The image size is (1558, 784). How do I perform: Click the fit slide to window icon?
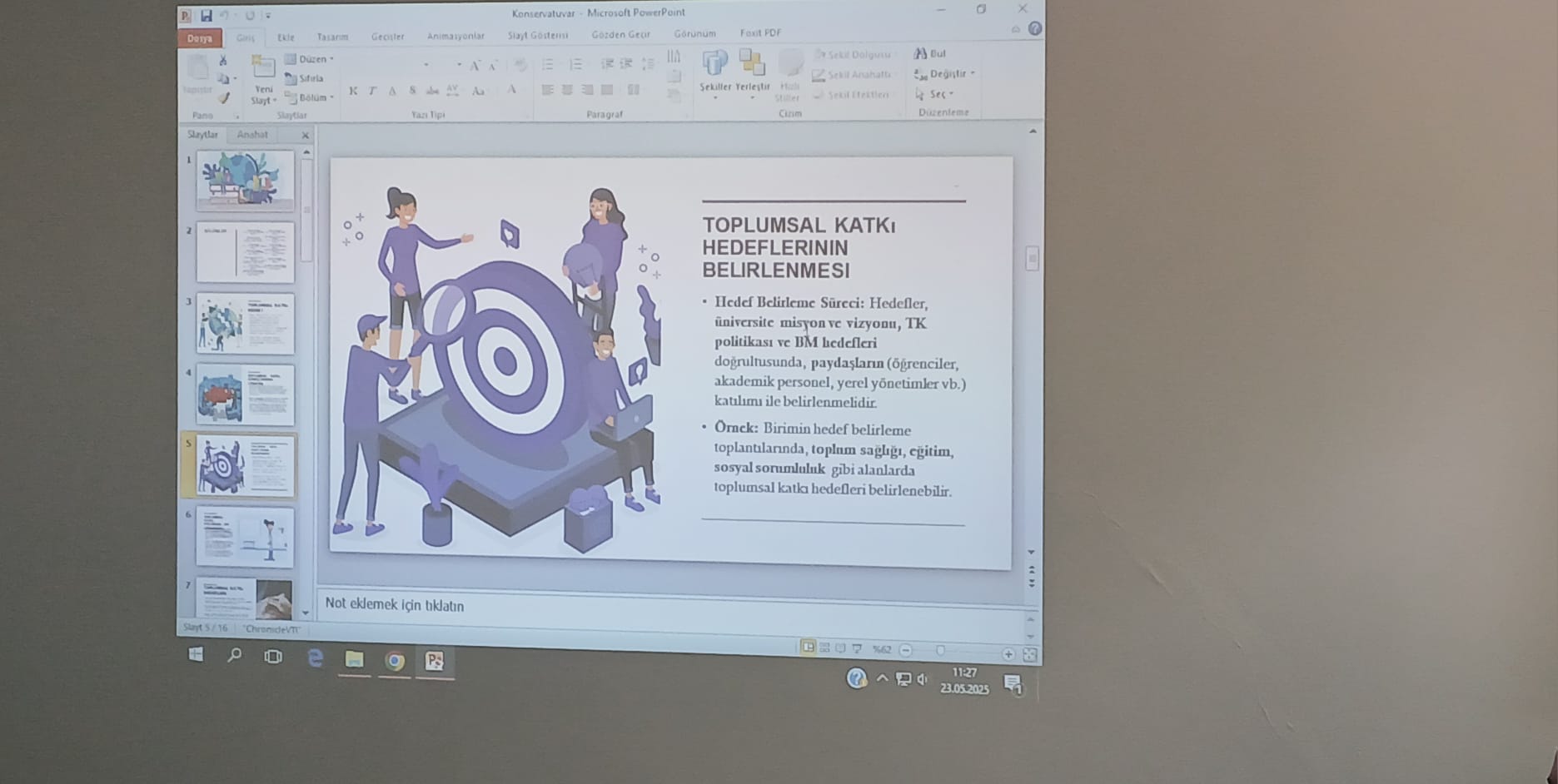click(1030, 655)
